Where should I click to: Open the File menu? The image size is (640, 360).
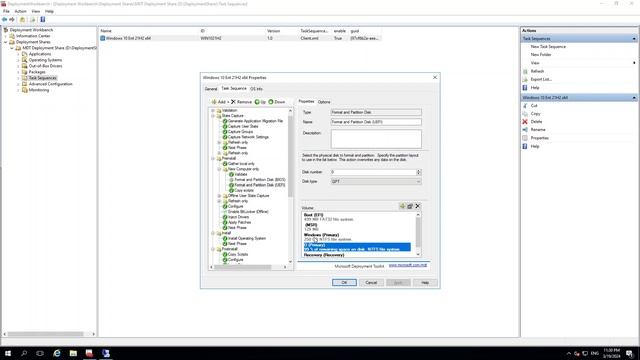(6, 11)
